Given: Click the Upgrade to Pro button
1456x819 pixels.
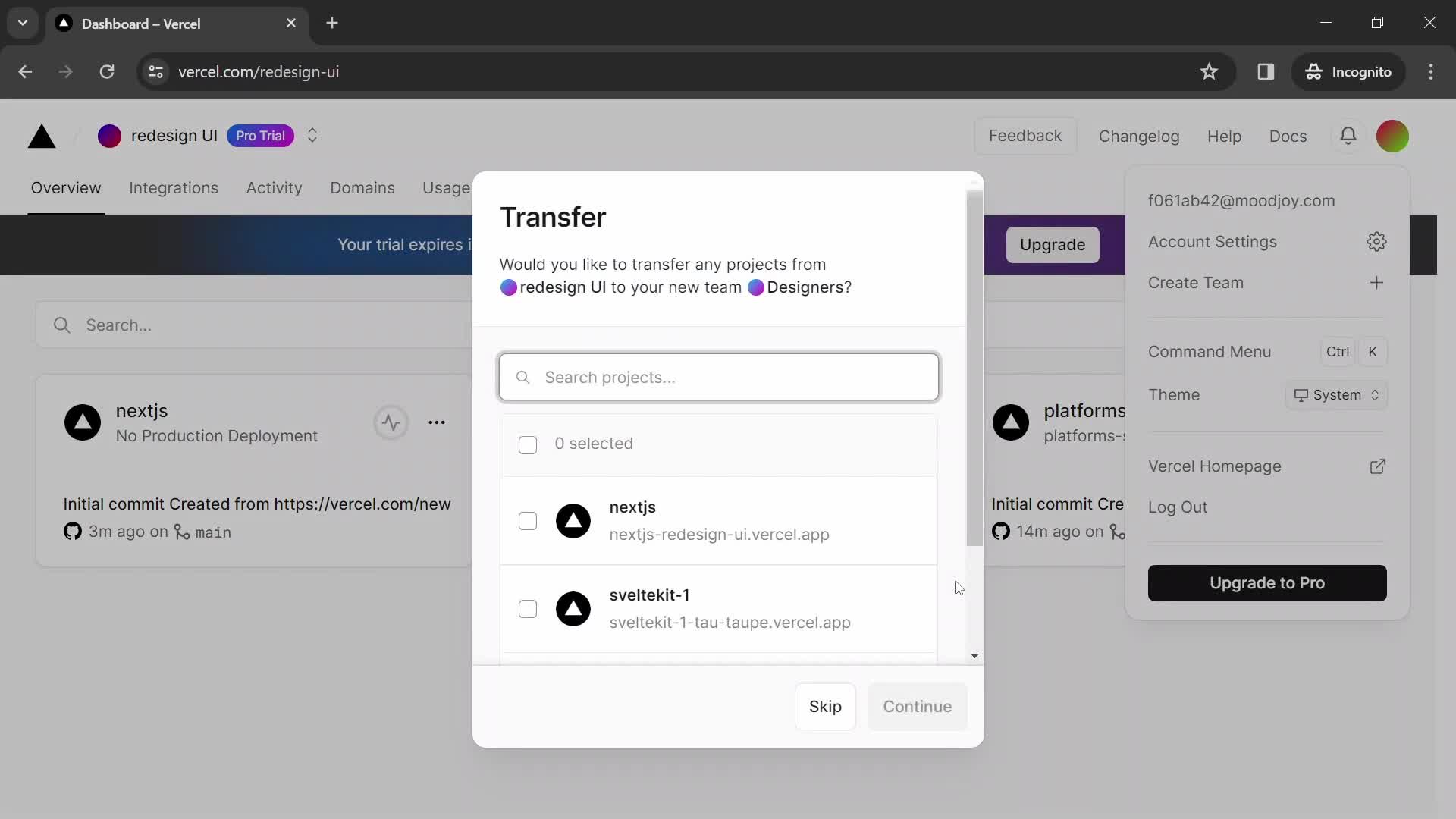Looking at the screenshot, I should coord(1267,582).
